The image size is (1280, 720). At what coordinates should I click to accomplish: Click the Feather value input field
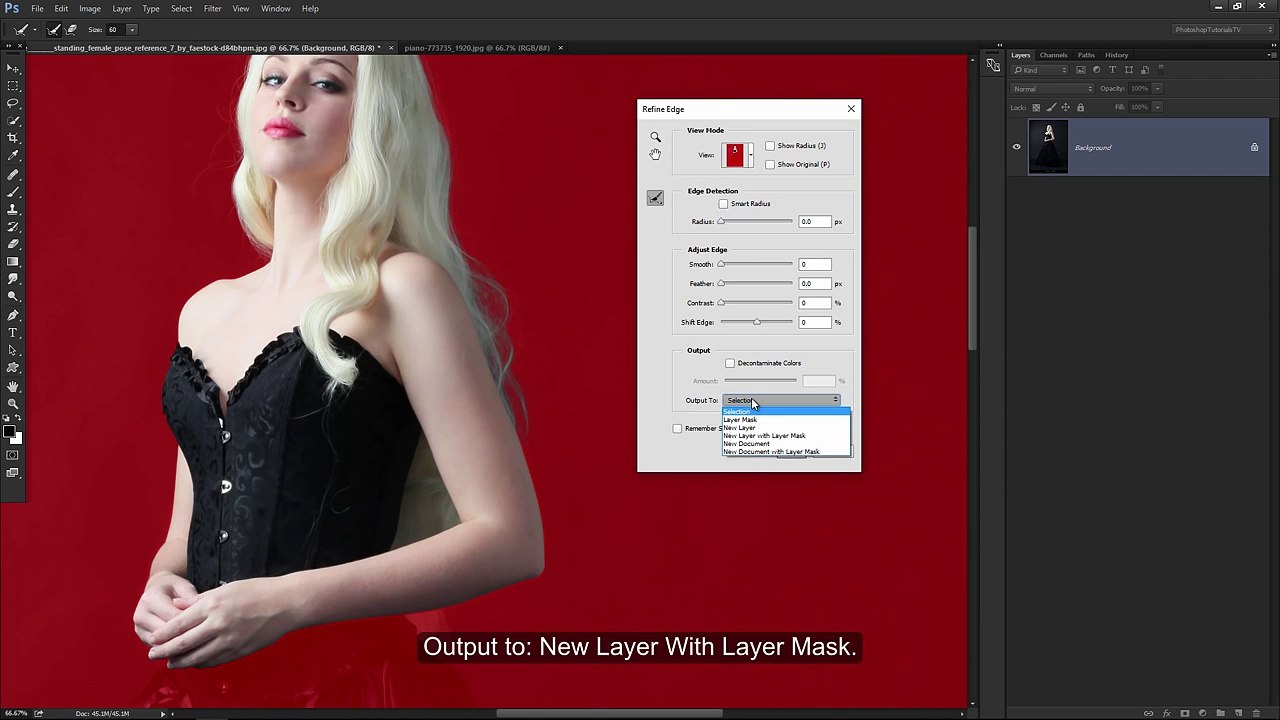click(815, 284)
